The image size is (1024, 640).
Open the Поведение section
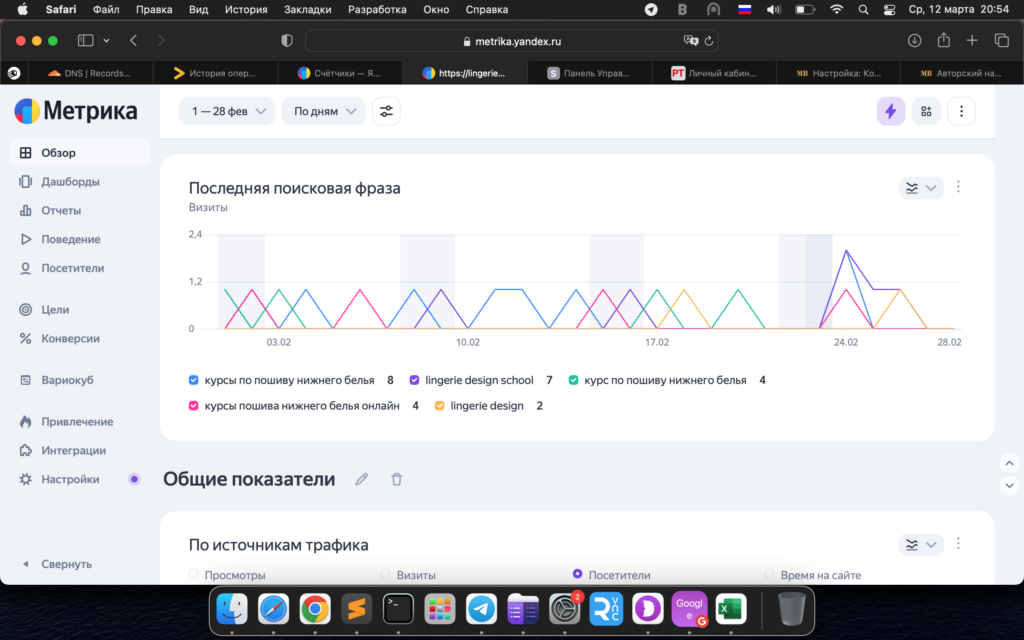coord(71,239)
